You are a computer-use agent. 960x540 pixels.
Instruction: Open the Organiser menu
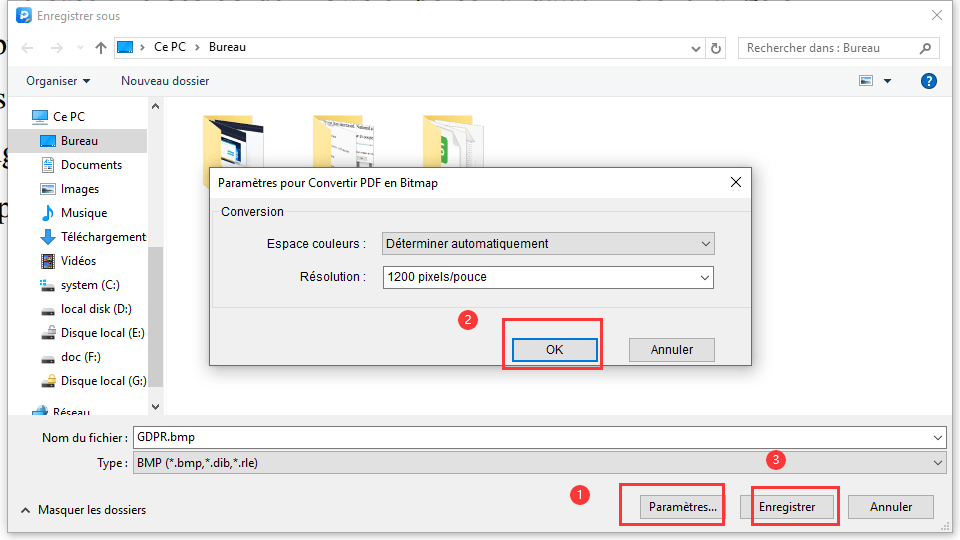point(58,81)
